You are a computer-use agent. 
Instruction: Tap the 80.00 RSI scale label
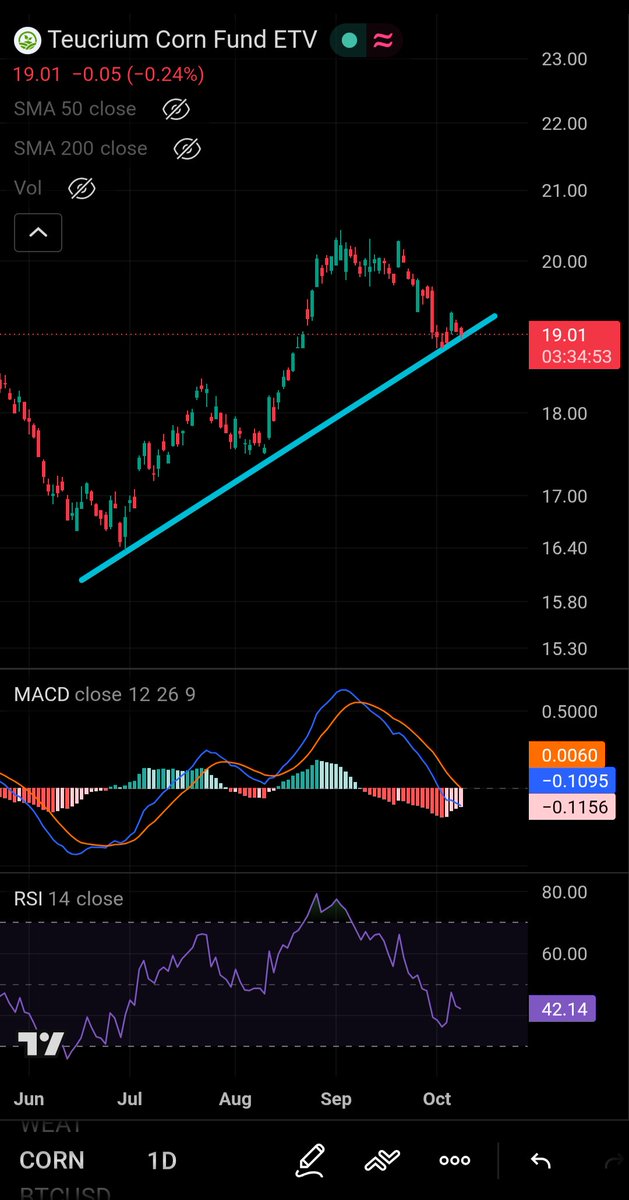[x=564, y=892]
